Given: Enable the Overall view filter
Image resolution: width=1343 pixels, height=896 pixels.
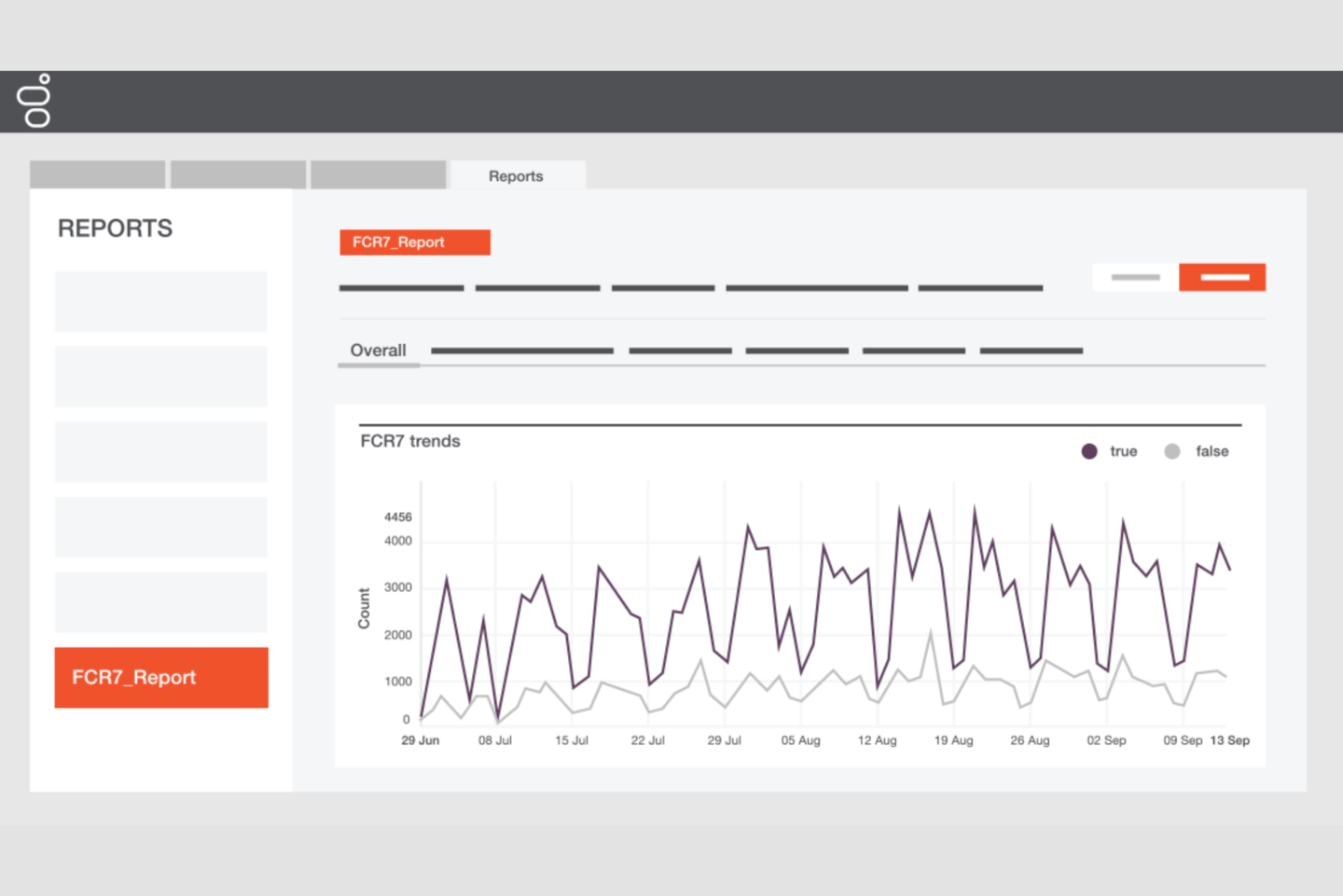Looking at the screenshot, I should pos(378,351).
